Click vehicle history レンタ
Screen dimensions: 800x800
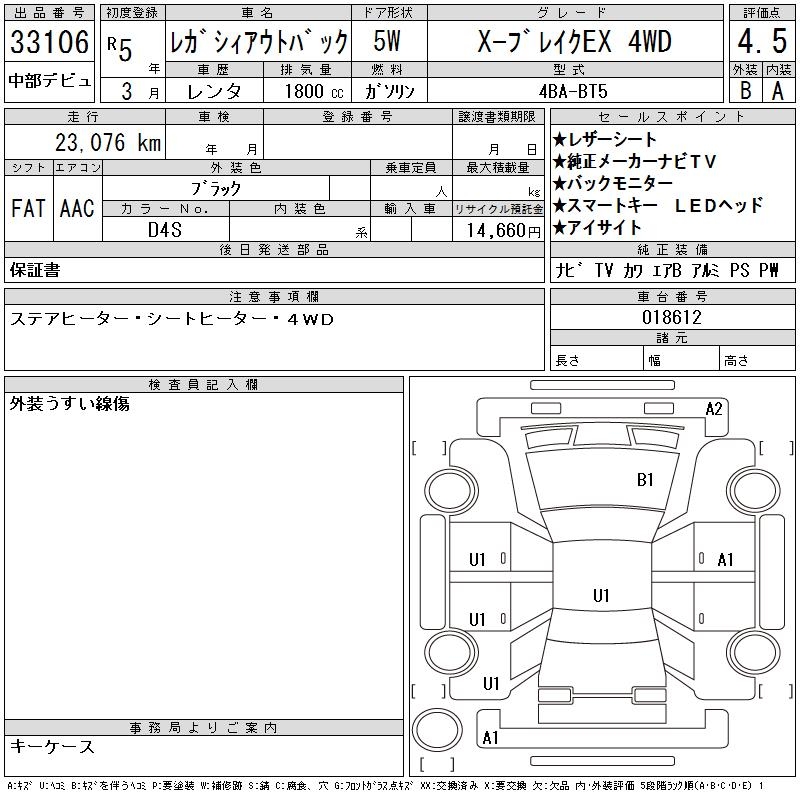214,91
